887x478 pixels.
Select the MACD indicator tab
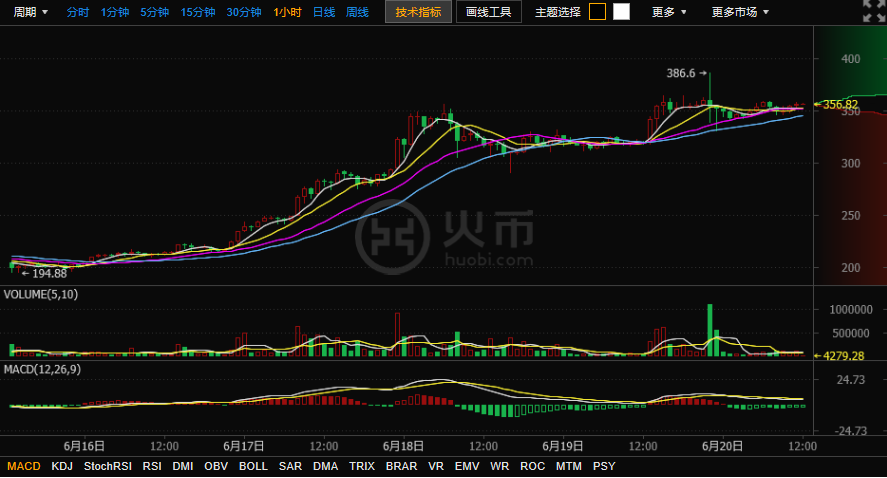tap(24, 466)
